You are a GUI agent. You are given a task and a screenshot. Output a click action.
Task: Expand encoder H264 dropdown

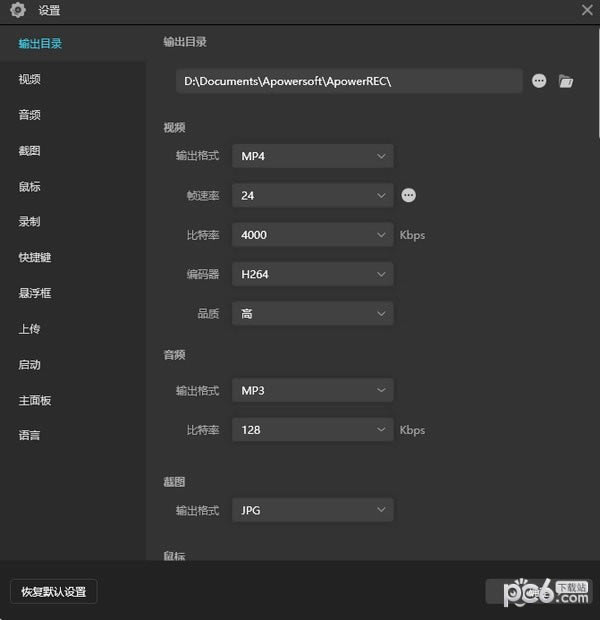tap(312, 274)
